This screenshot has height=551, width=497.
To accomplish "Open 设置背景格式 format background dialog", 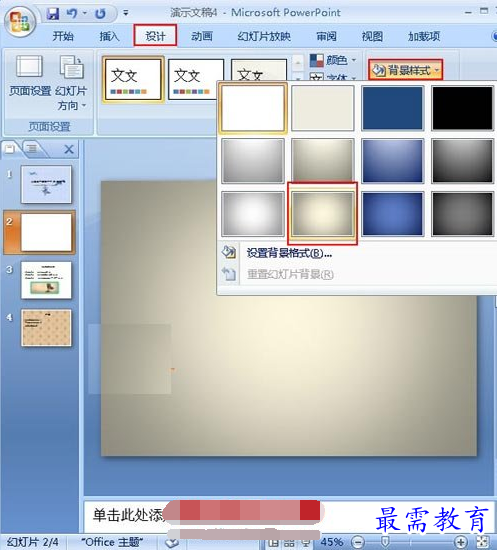I will [356, 253].
